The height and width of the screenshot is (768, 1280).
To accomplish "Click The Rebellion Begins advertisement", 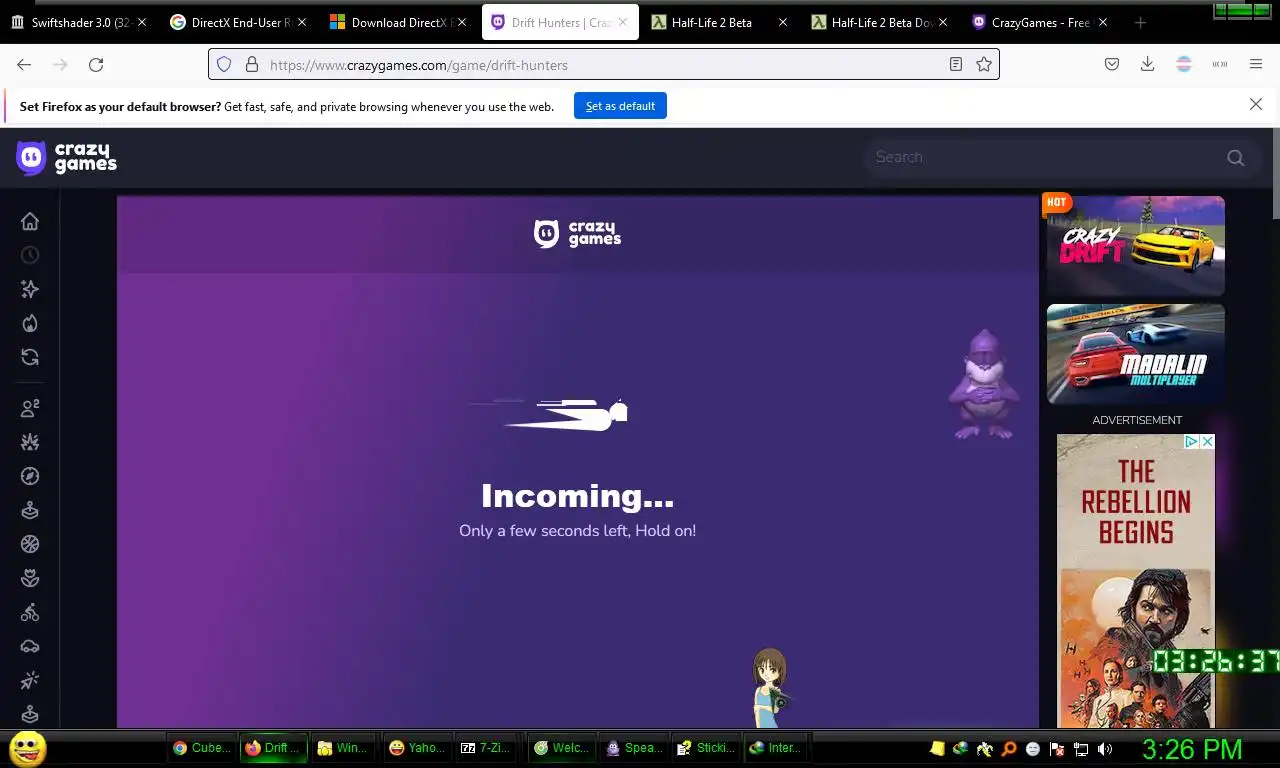I will click(x=1136, y=580).
